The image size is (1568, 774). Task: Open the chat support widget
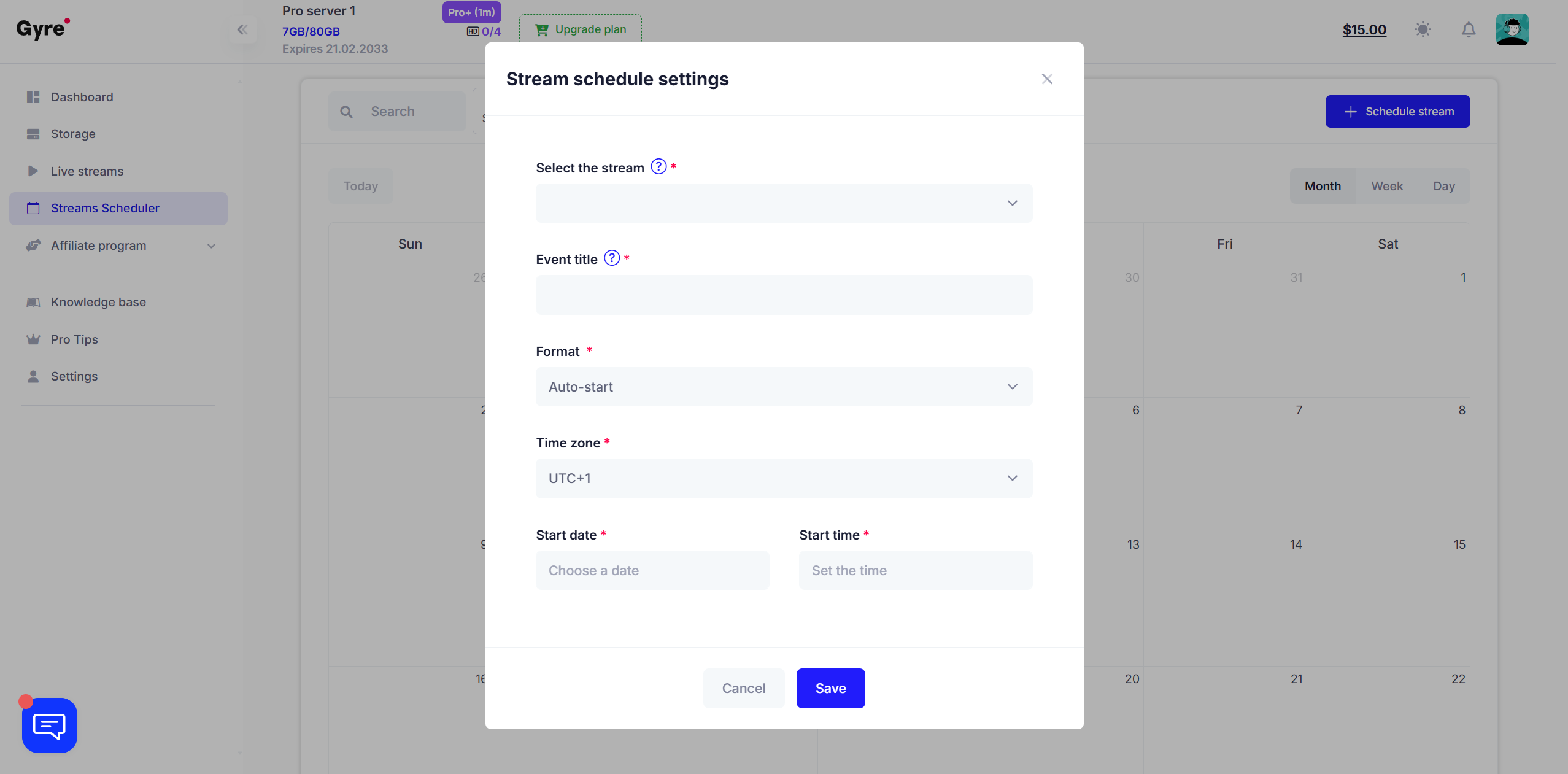(49, 725)
